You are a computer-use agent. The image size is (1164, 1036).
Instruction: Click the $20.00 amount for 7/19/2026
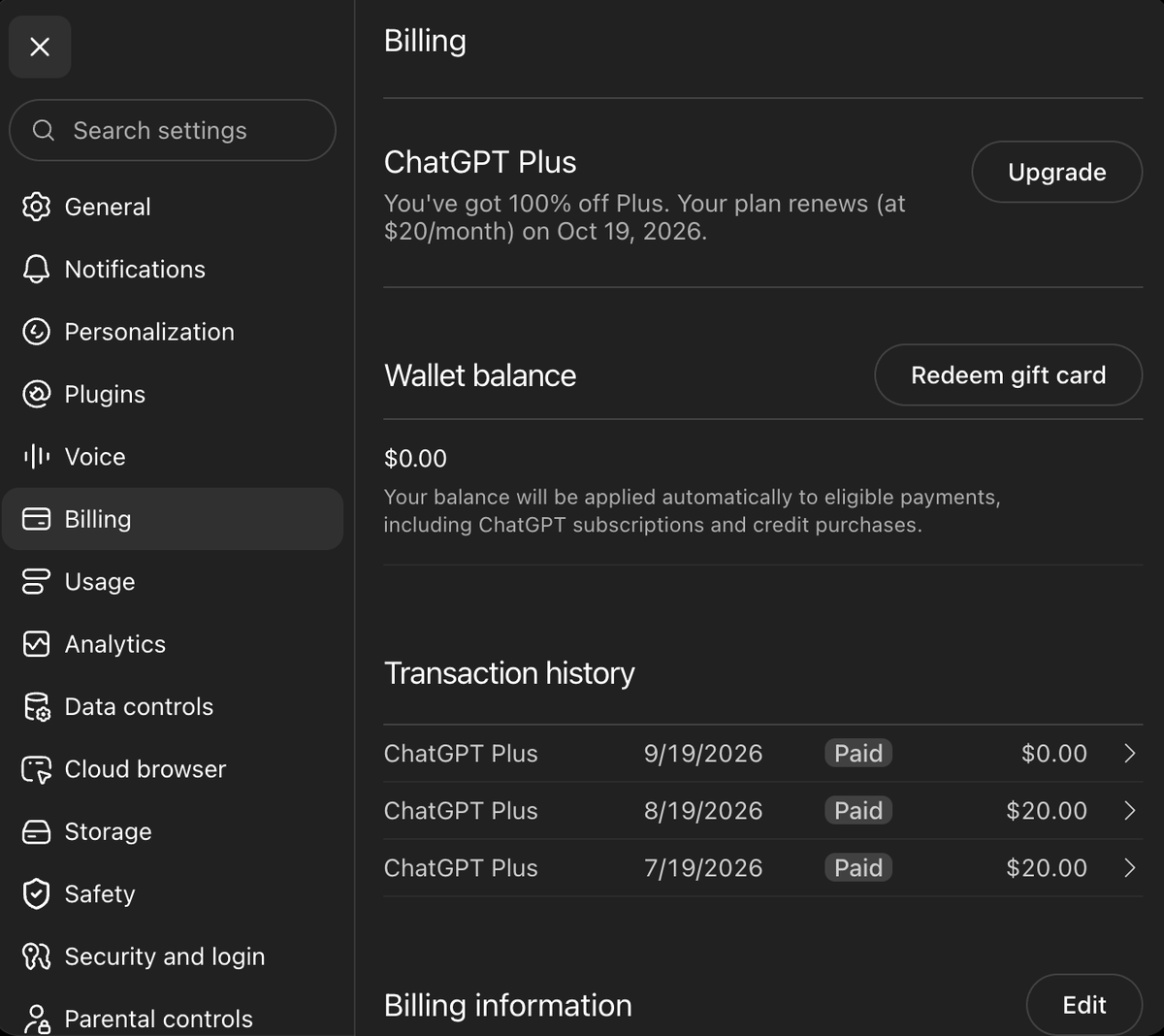1047,868
